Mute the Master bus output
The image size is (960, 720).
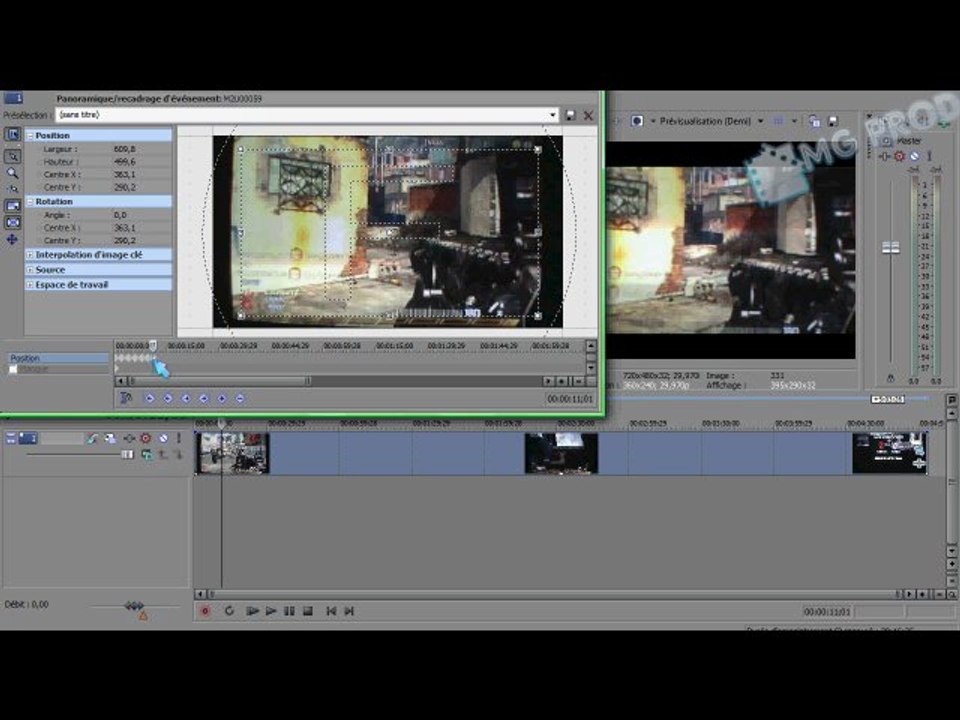click(914, 156)
